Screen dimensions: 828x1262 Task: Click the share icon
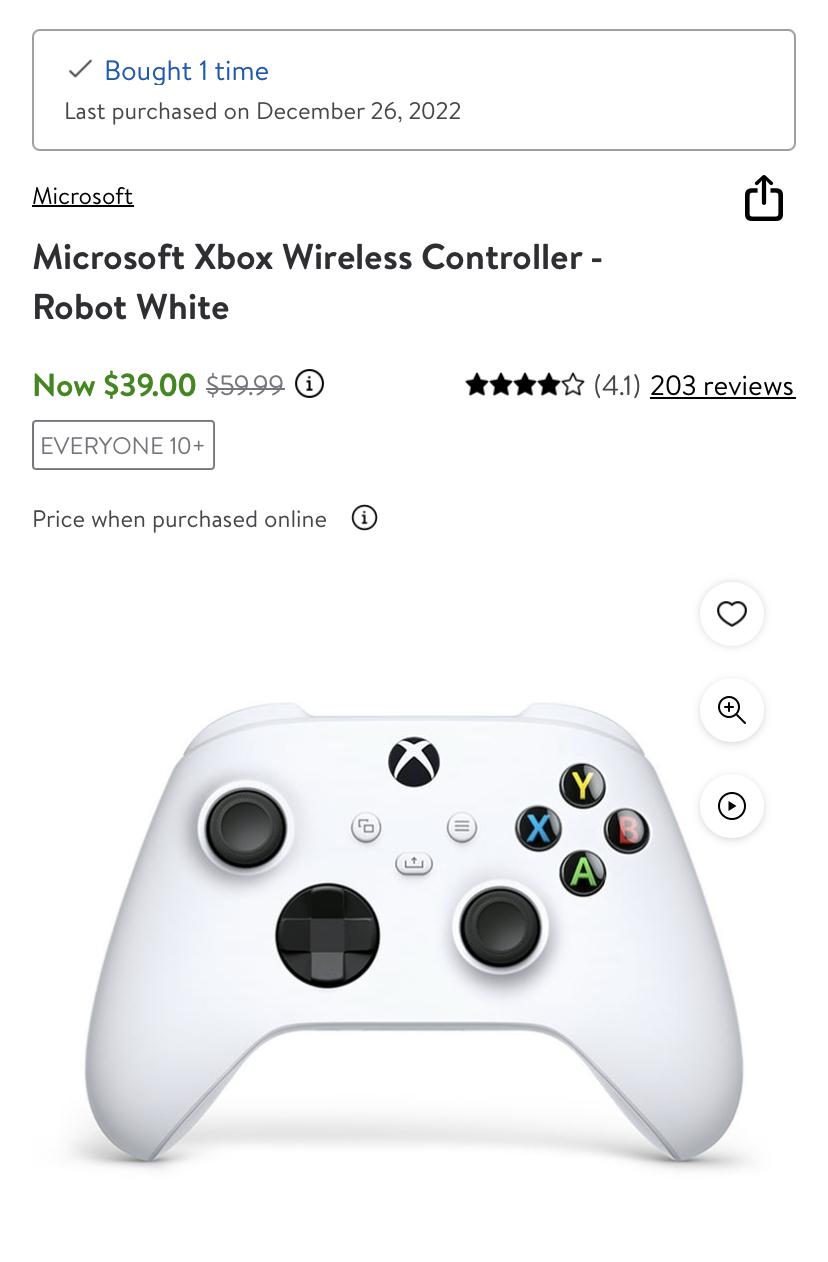(x=763, y=198)
